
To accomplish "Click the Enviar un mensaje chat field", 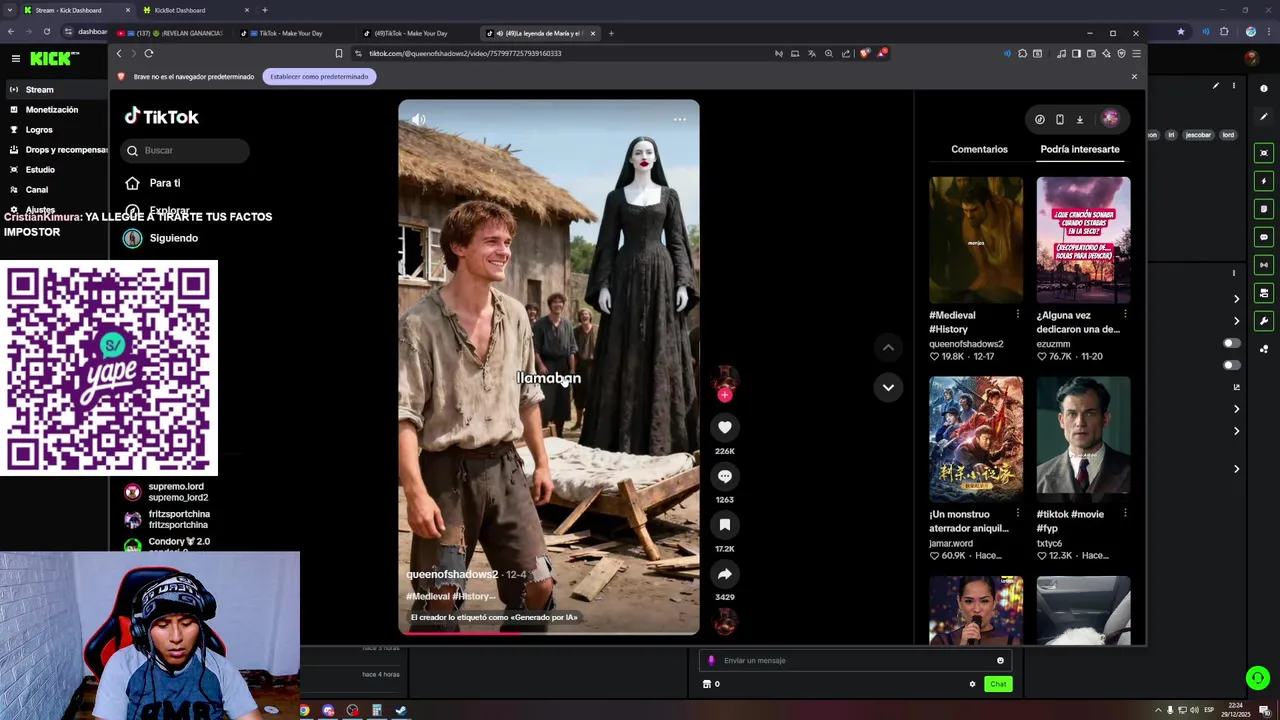I will click(x=855, y=660).
